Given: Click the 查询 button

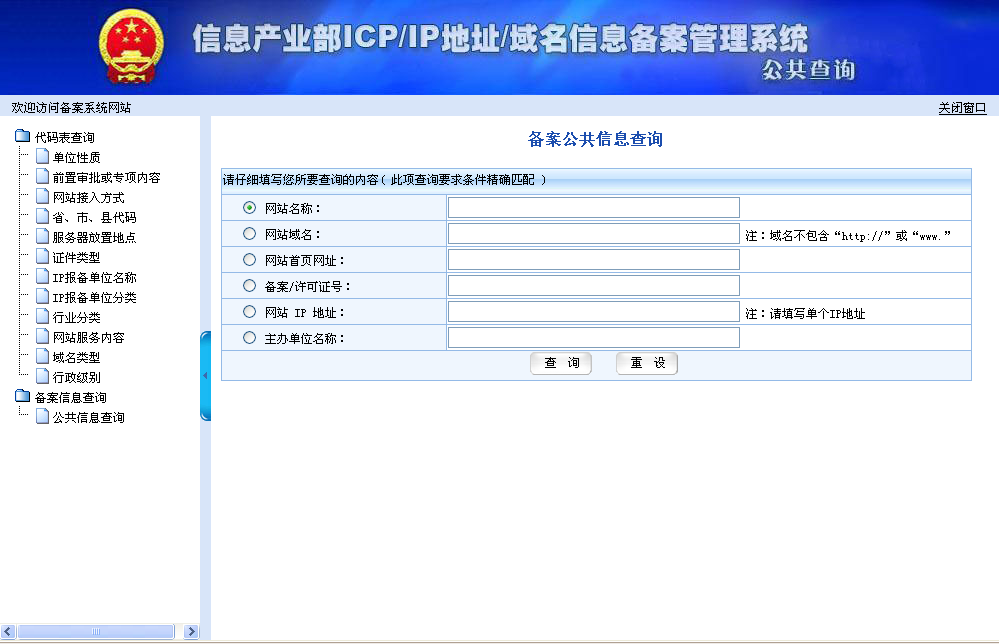Looking at the screenshot, I should [x=561, y=363].
